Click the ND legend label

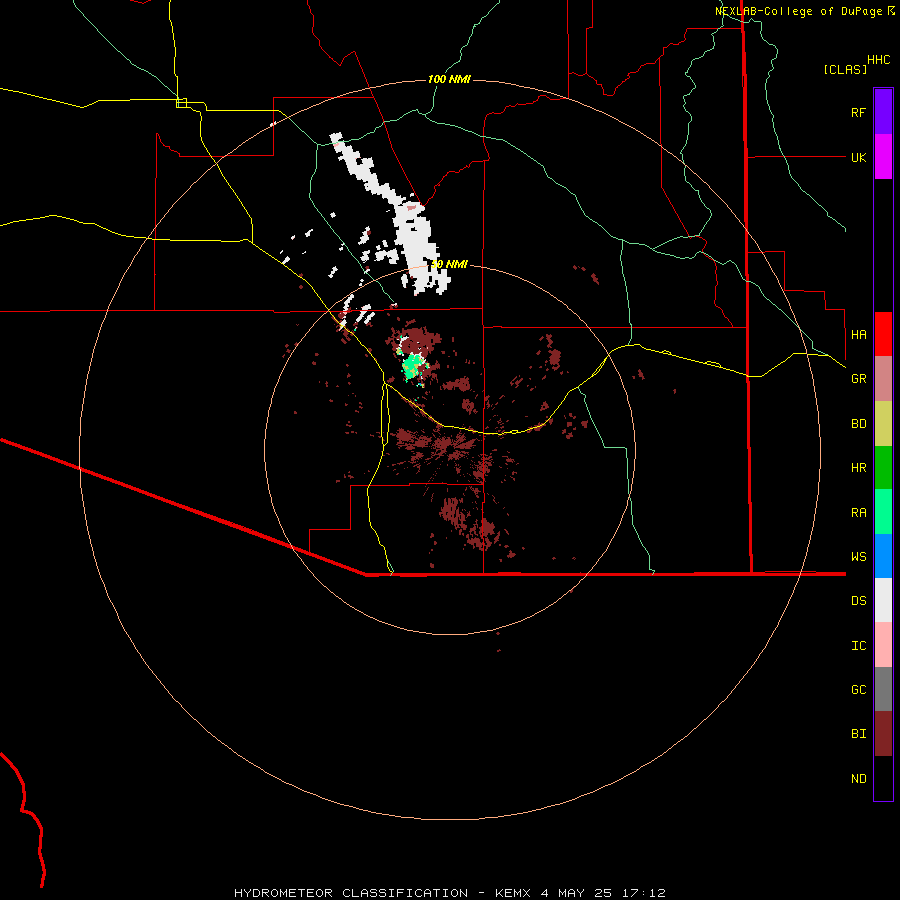click(858, 779)
